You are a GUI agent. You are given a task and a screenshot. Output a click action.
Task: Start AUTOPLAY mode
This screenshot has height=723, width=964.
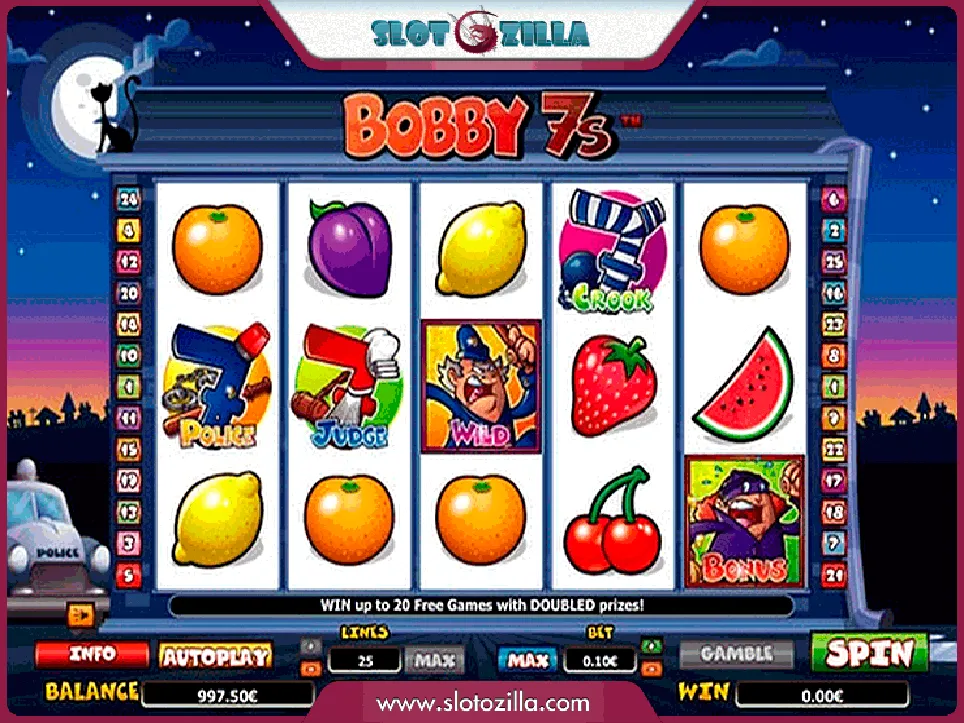216,657
